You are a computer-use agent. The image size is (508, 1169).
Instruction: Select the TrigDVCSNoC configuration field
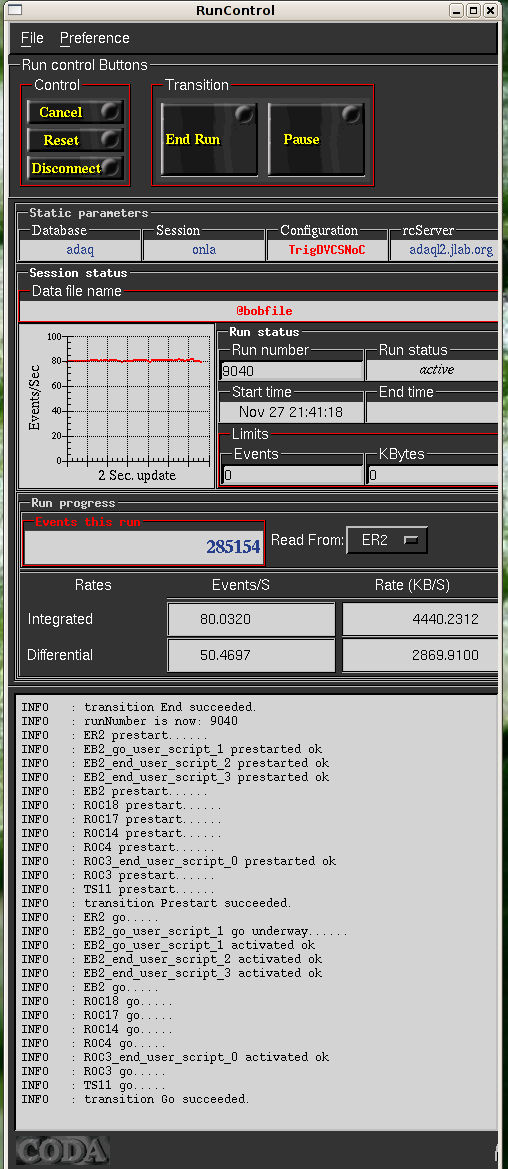(327, 250)
